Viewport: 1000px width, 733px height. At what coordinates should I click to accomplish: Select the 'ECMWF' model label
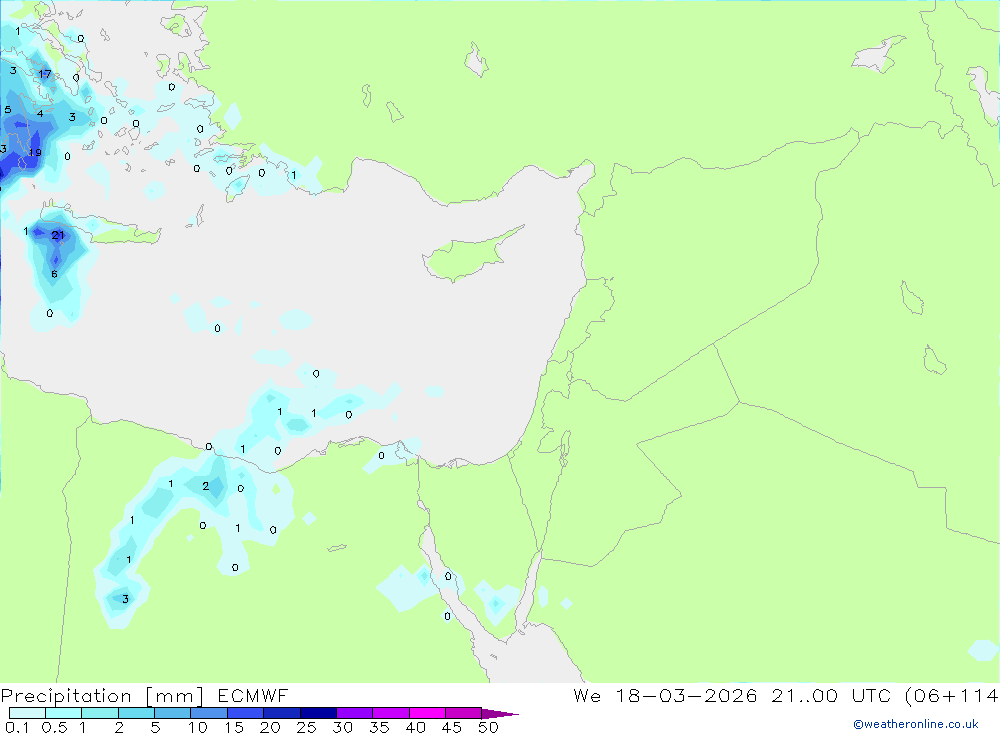pos(253,695)
